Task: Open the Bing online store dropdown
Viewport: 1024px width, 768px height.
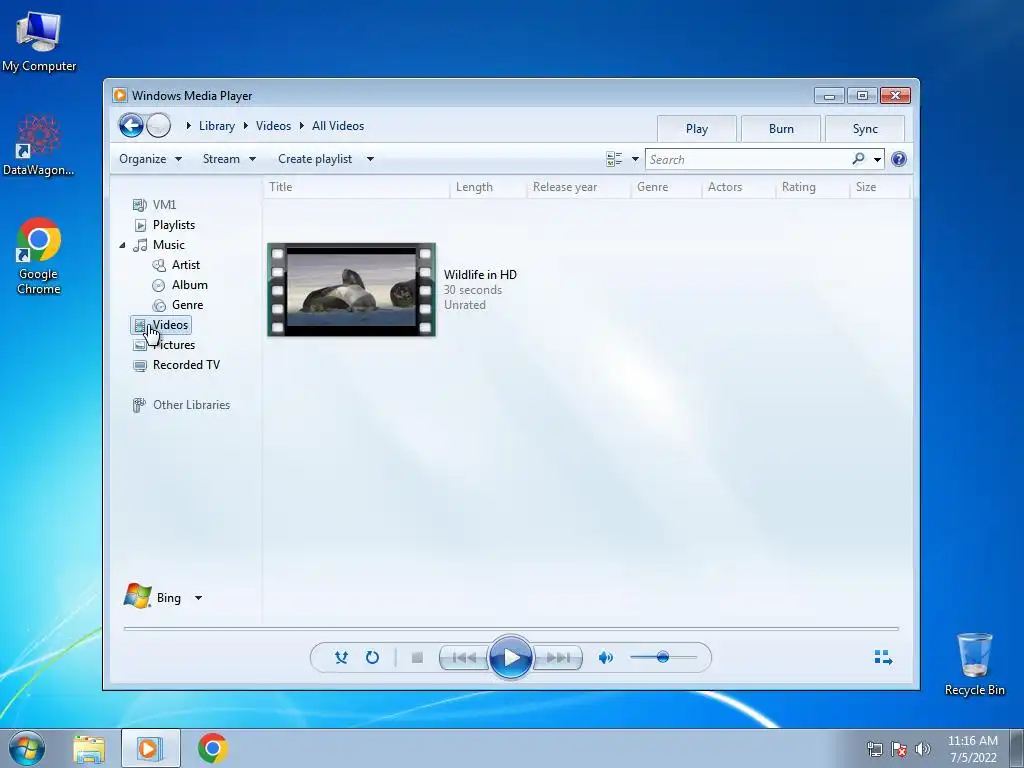Action: [199, 598]
